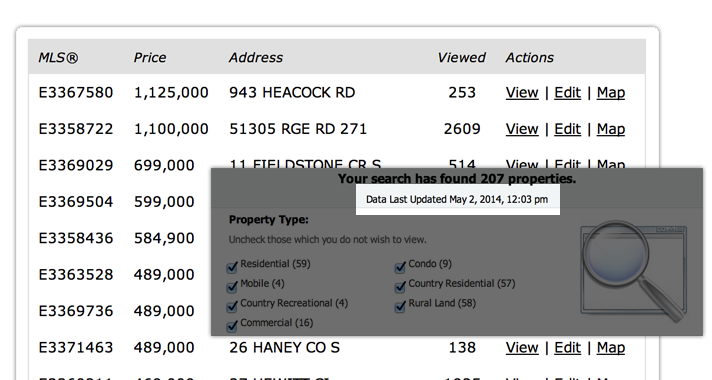Show Map for 26 HANEY CO S
Image resolution: width=712 pixels, height=380 pixels.
pyautogui.click(x=611, y=348)
